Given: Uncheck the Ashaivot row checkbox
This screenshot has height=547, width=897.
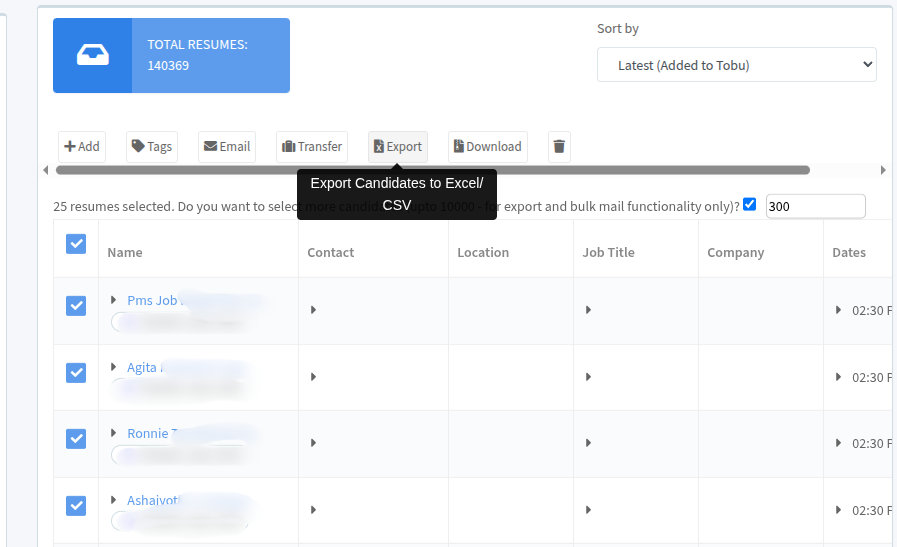Looking at the screenshot, I should click(x=76, y=506).
